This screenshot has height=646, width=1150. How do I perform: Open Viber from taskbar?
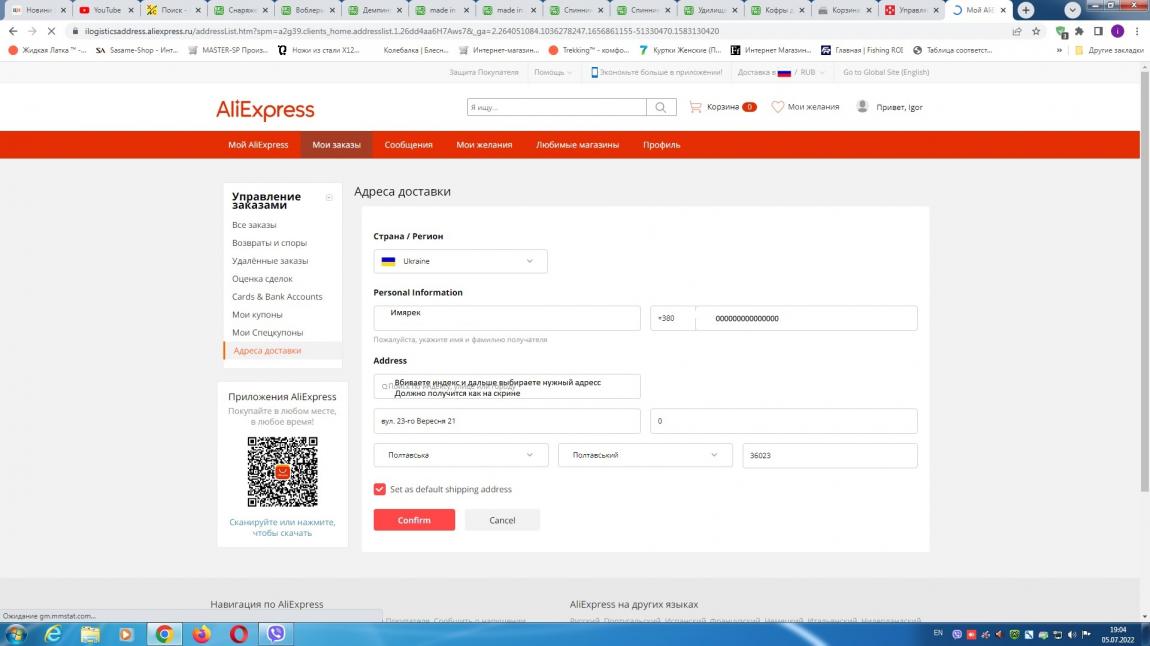pyautogui.click(x=276, y=634)
